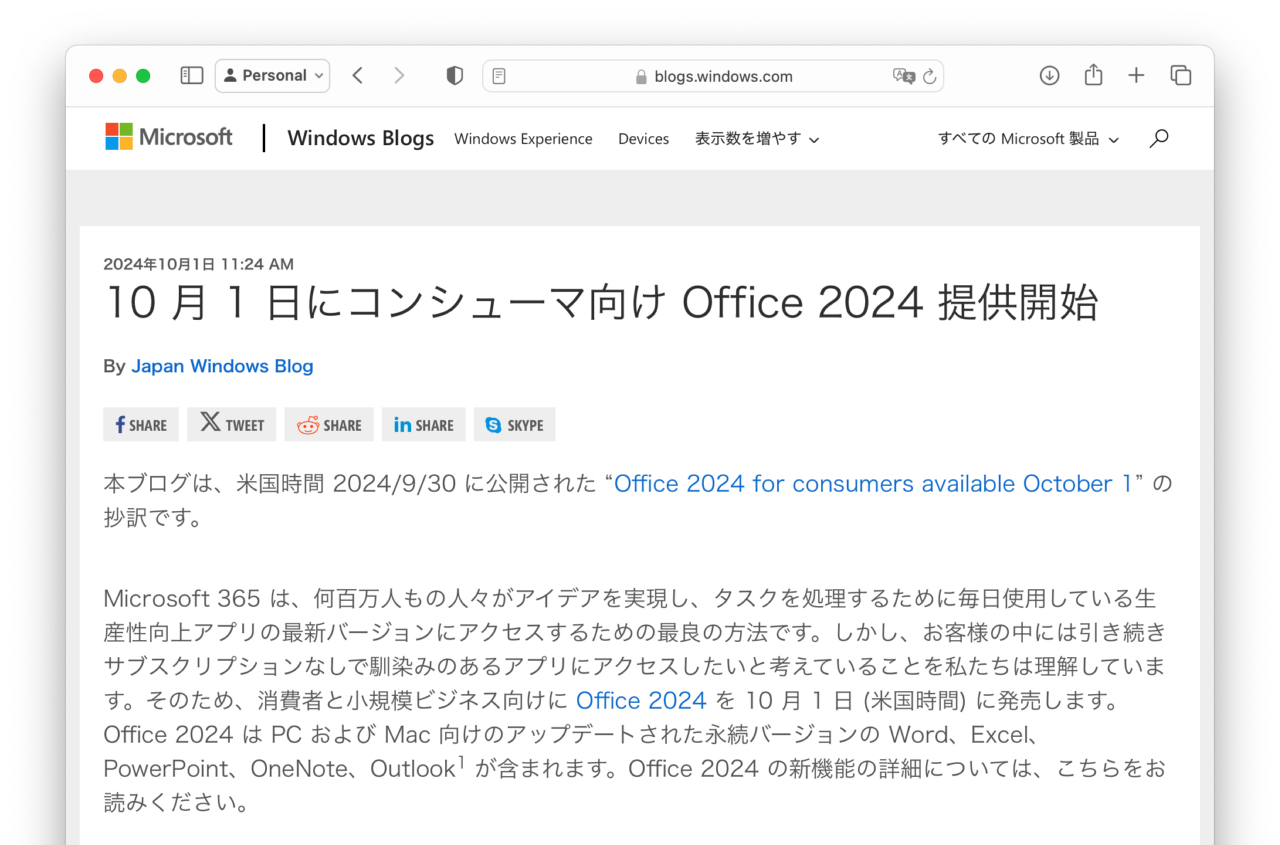Show the tab overview
Viewport: 1280px width, 845px height.
click(x=1181, y=76)
